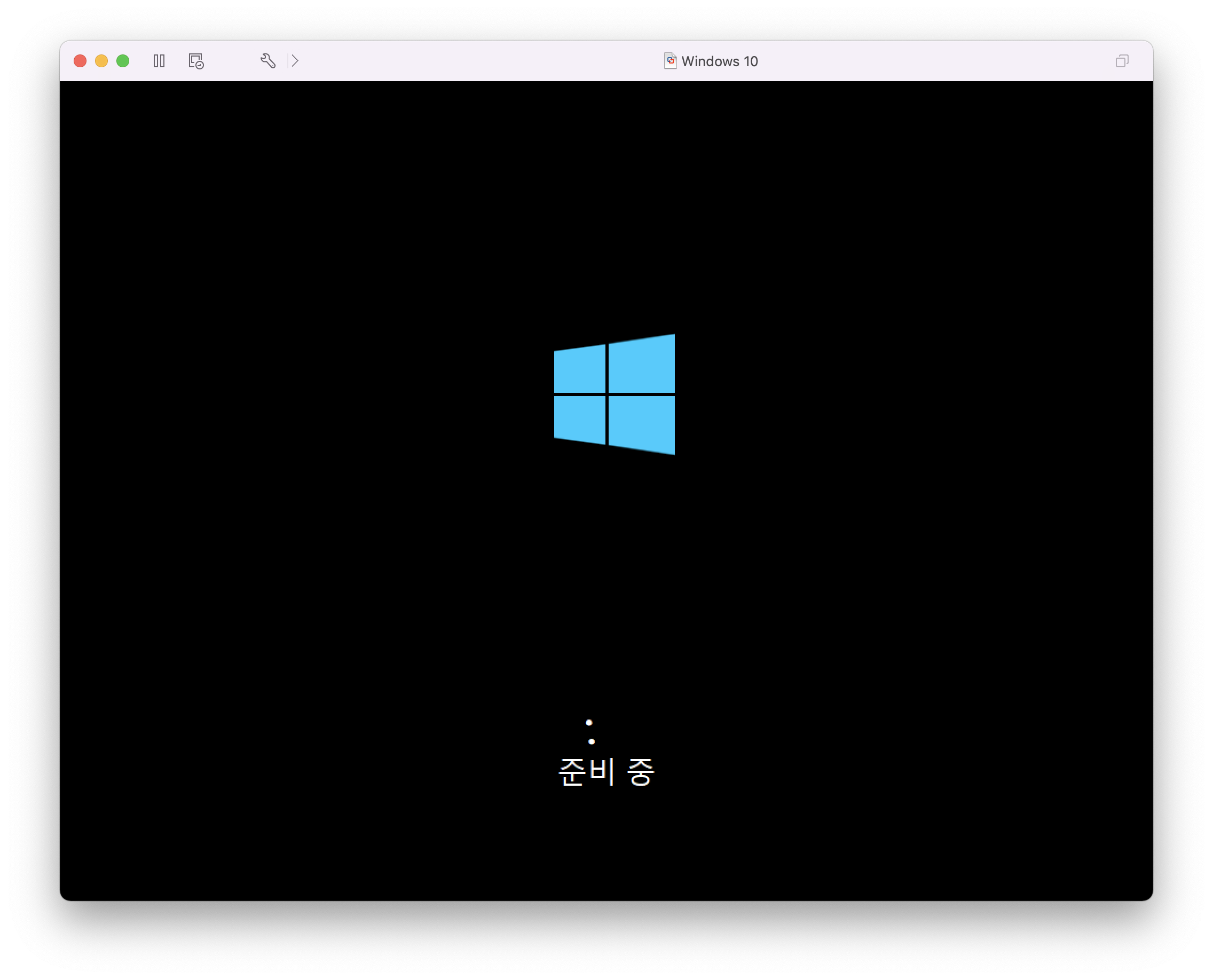Enter full screen with green button

pos(123,61)
